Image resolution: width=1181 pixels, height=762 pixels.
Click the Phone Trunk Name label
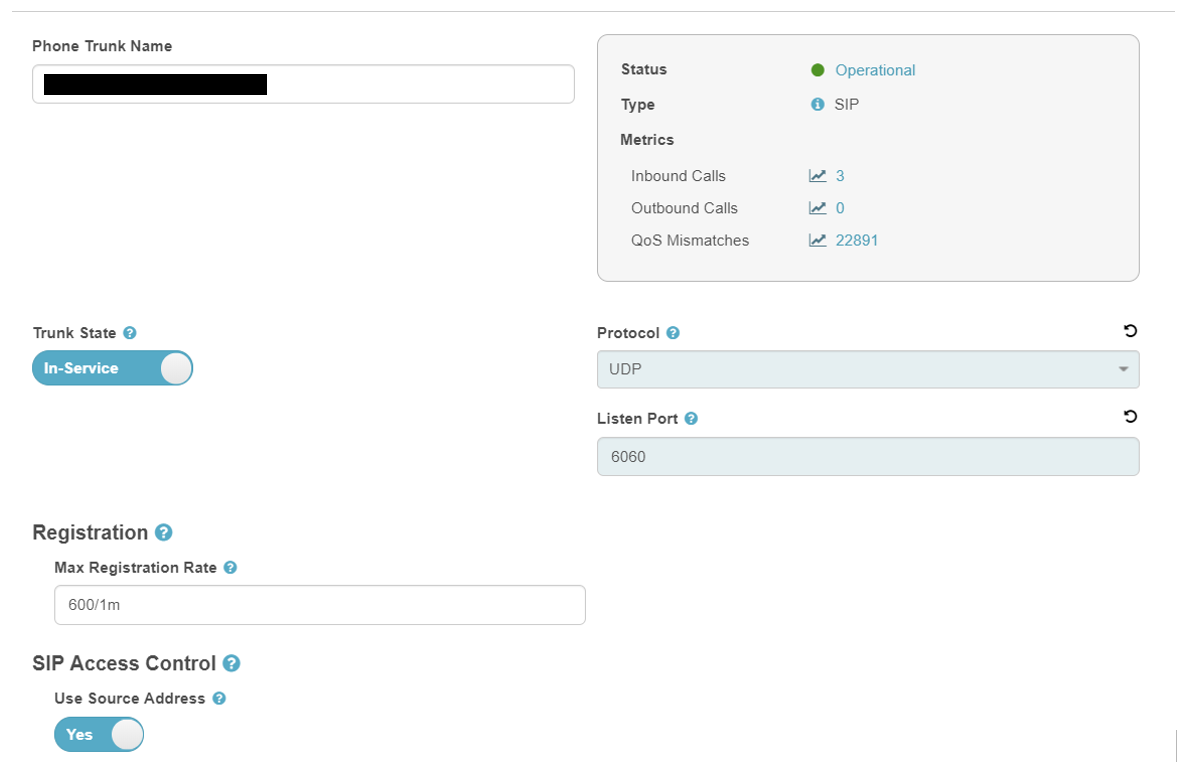[x=102, y=46]
